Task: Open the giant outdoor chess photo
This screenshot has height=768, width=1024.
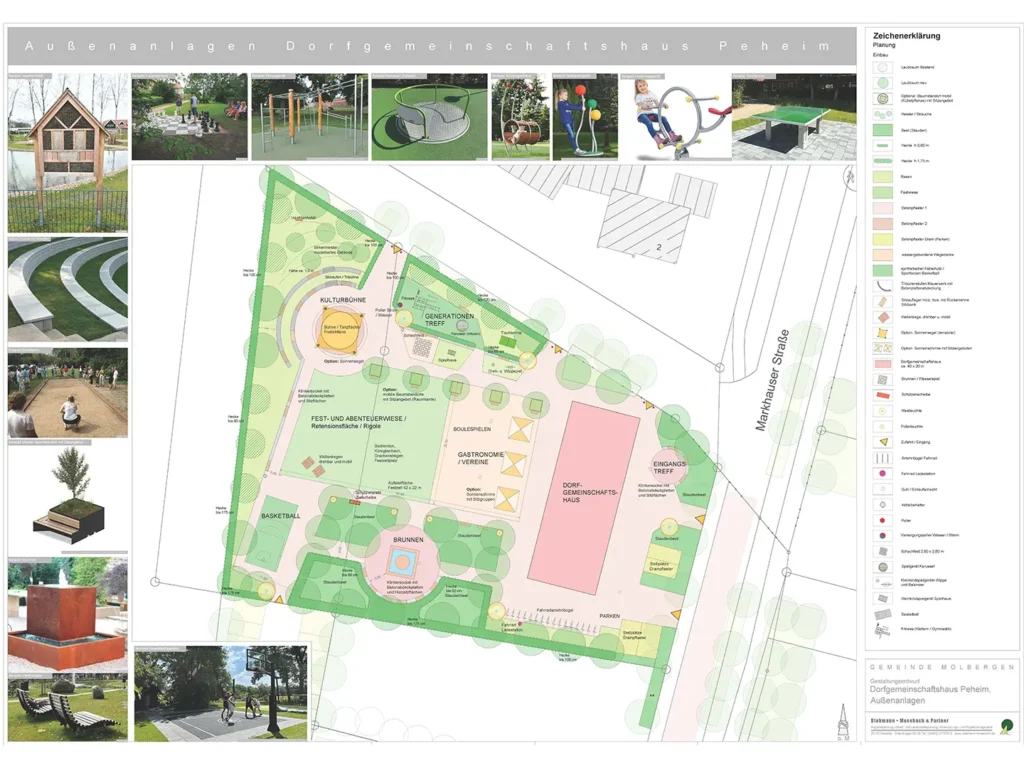Action: pos(189,116)
